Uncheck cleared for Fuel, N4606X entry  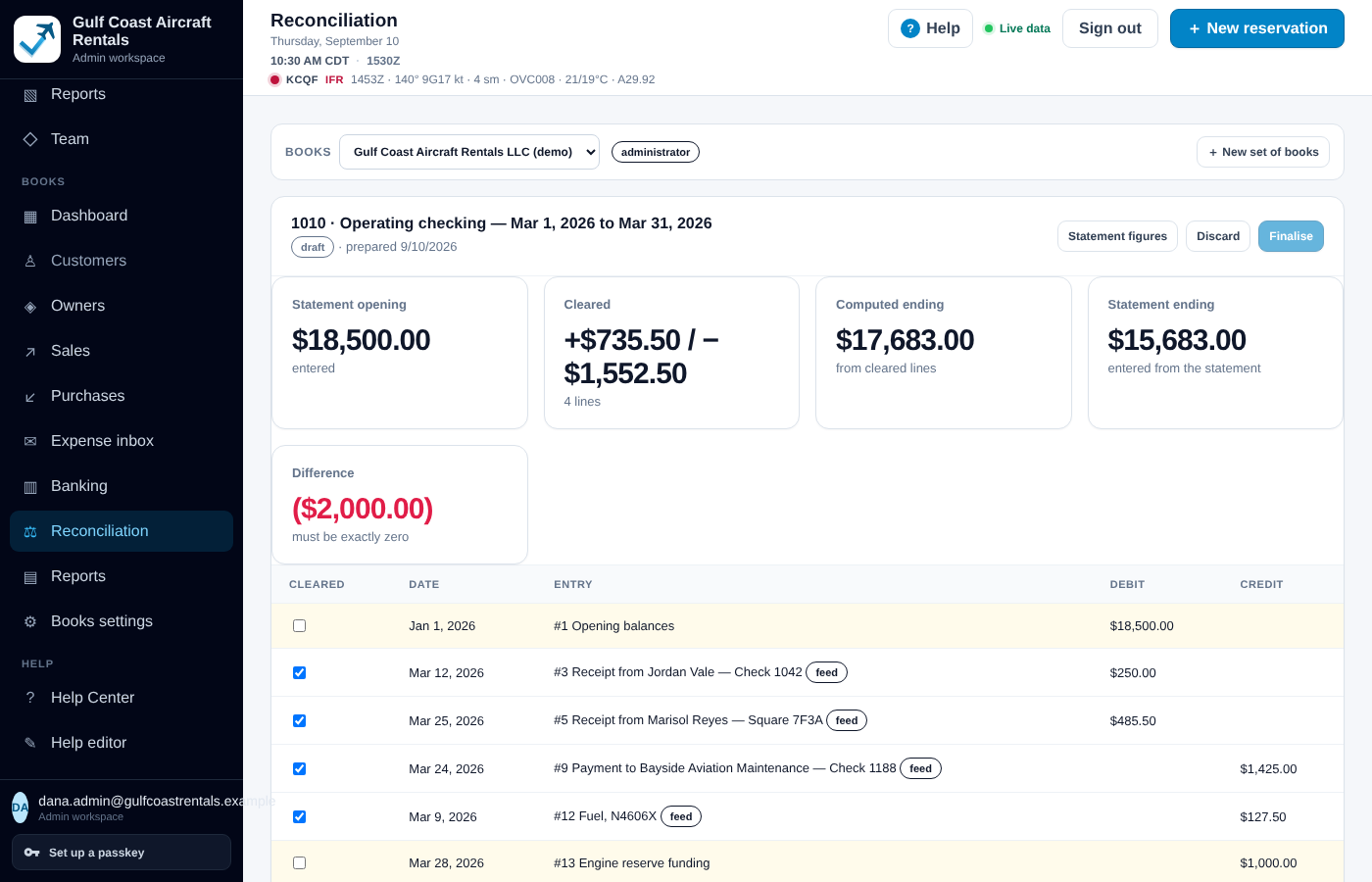[299, 817]
